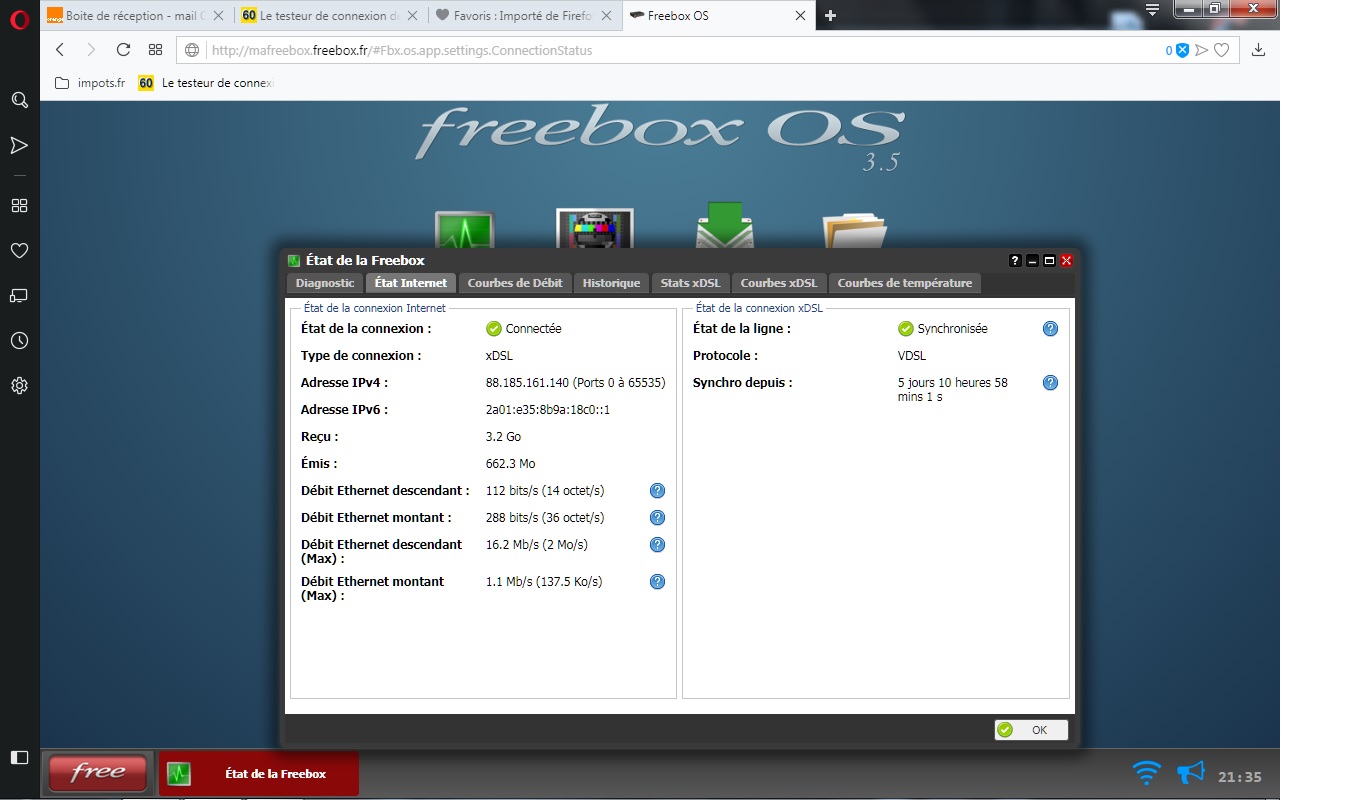Click the État de la Freebox dialog title

tap(365, 260)
